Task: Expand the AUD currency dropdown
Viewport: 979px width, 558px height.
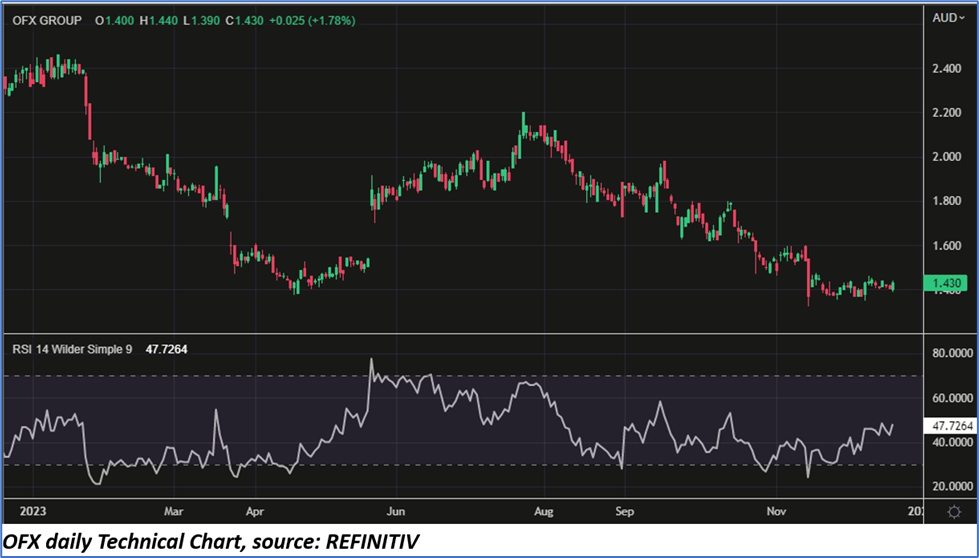Action: [947, 17]
